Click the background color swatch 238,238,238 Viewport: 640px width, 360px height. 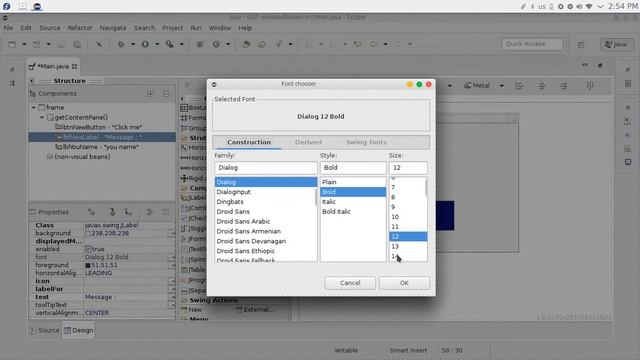coord(87,233)
